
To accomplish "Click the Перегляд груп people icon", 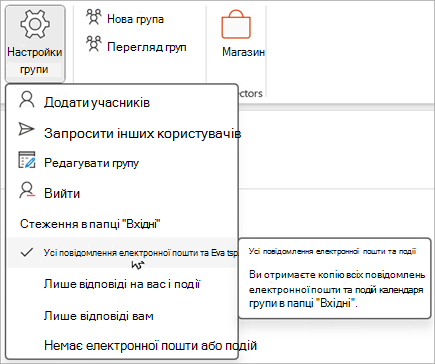I will tap(94, 44).
